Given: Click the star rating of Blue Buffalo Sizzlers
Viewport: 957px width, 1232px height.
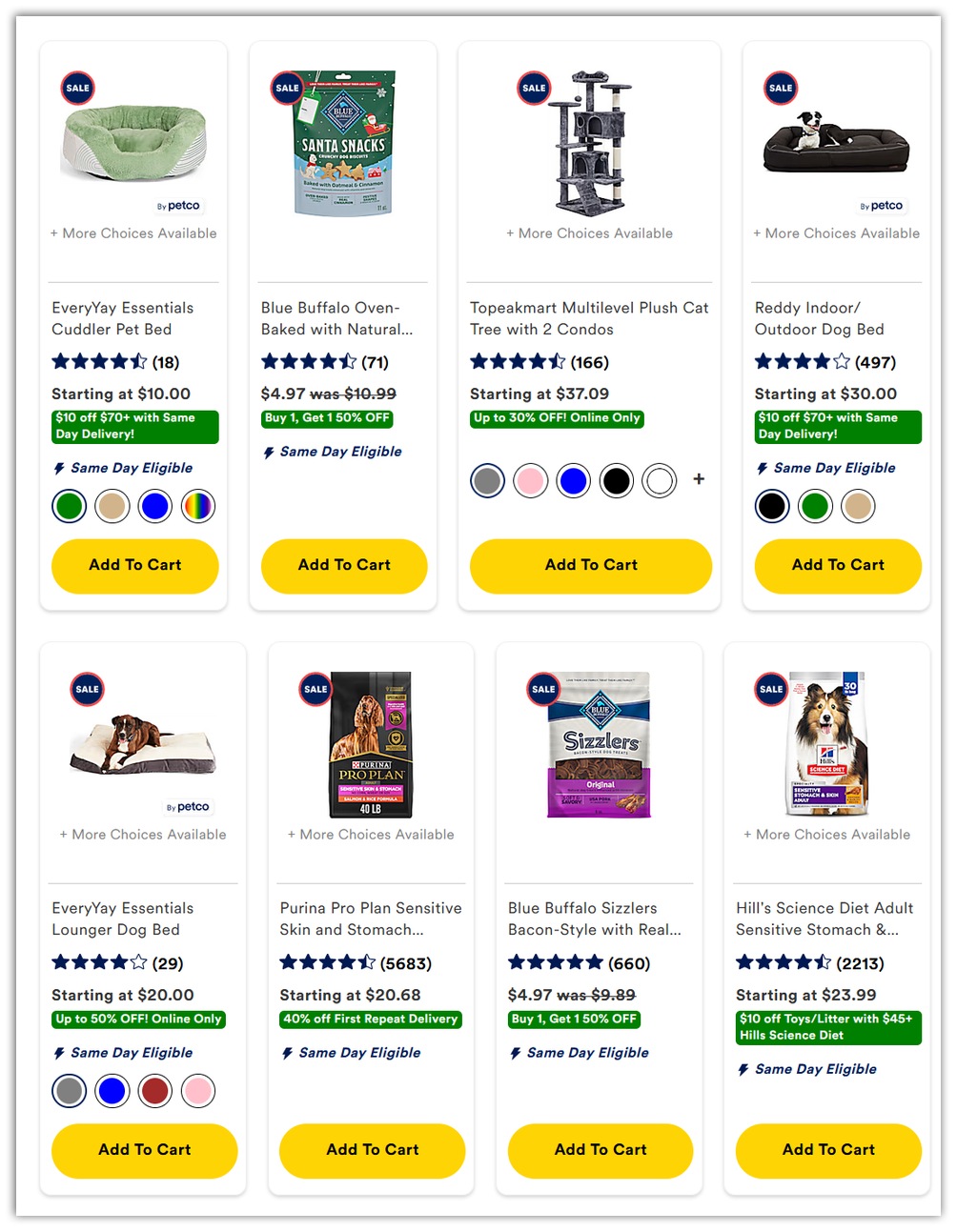Looking at the screenshot, I should [556, 963].
